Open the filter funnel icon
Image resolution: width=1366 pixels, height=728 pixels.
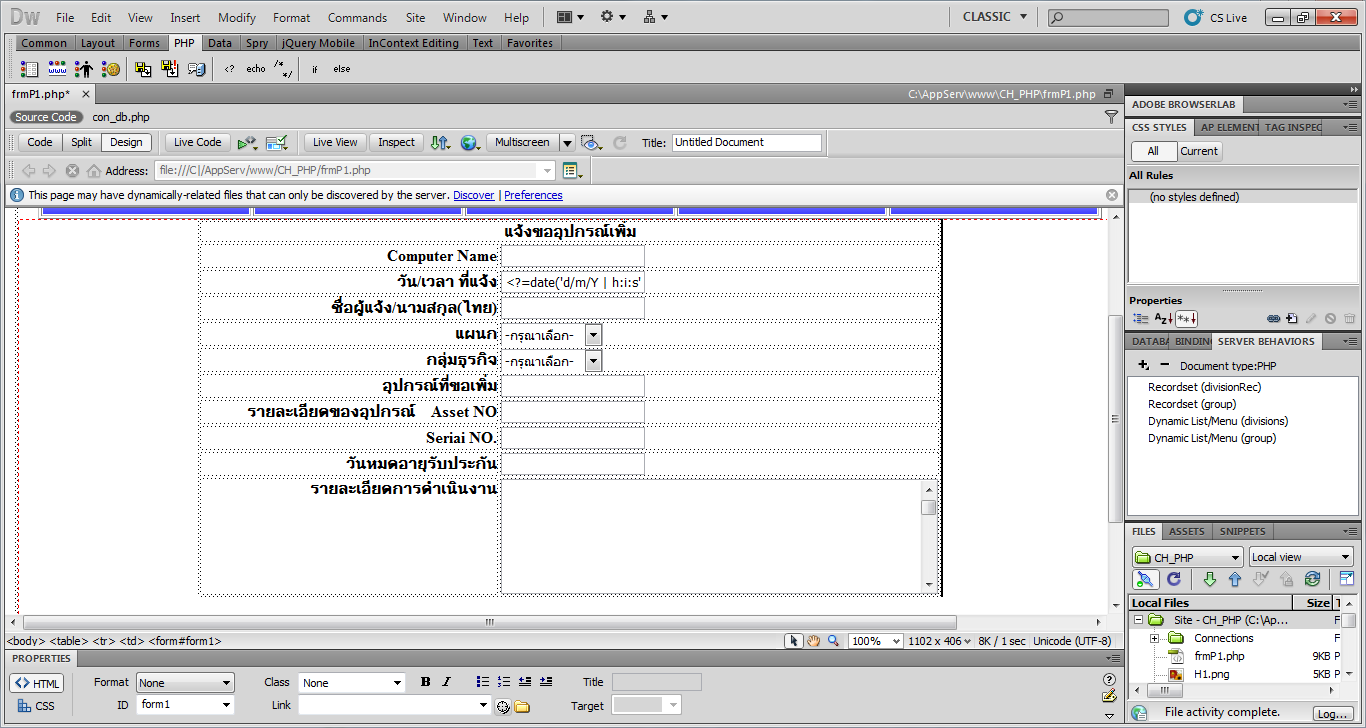tap(1111, 117)
